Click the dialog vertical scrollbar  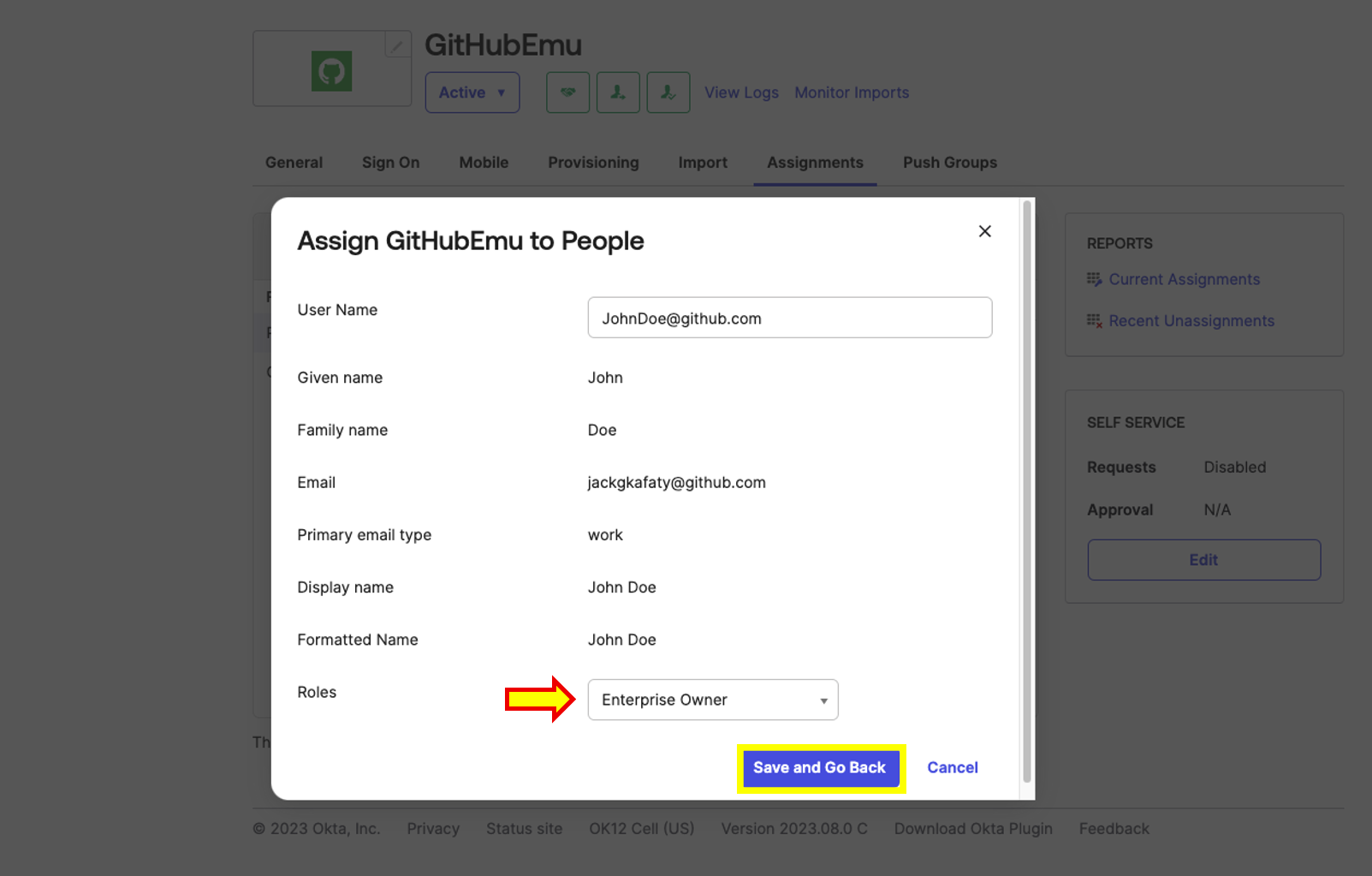[1027, 492]
